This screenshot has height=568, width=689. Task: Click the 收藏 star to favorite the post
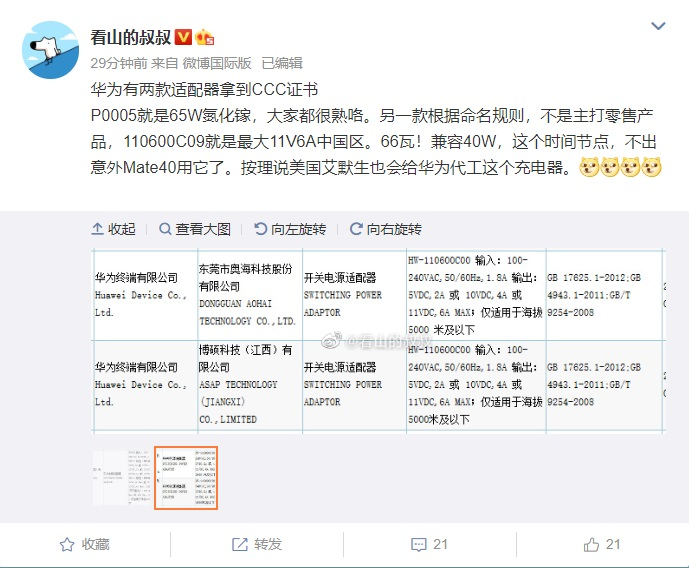pyautogui.click(x=85, y=545)
